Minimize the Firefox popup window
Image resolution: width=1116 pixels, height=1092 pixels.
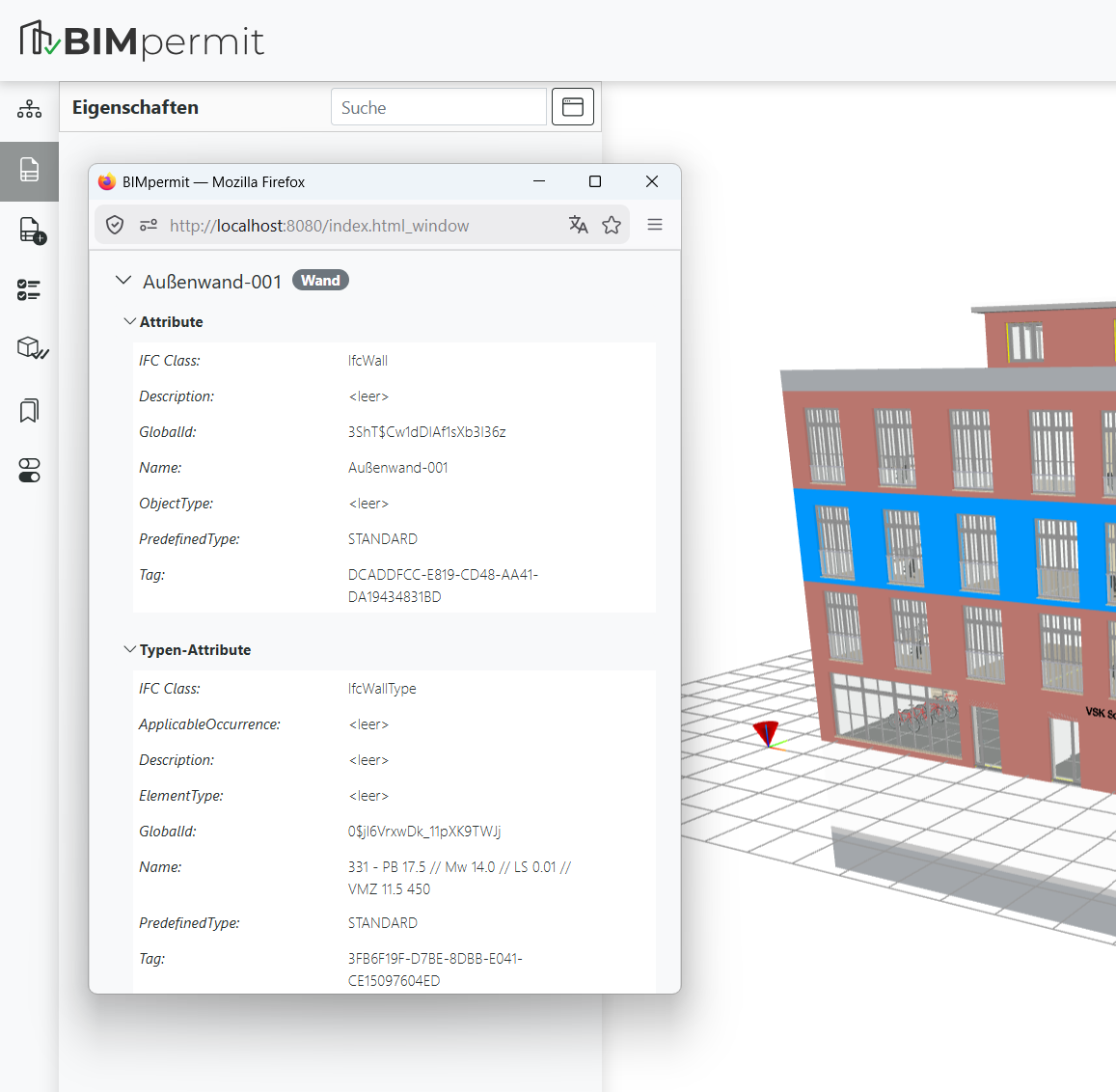(539, 181)
